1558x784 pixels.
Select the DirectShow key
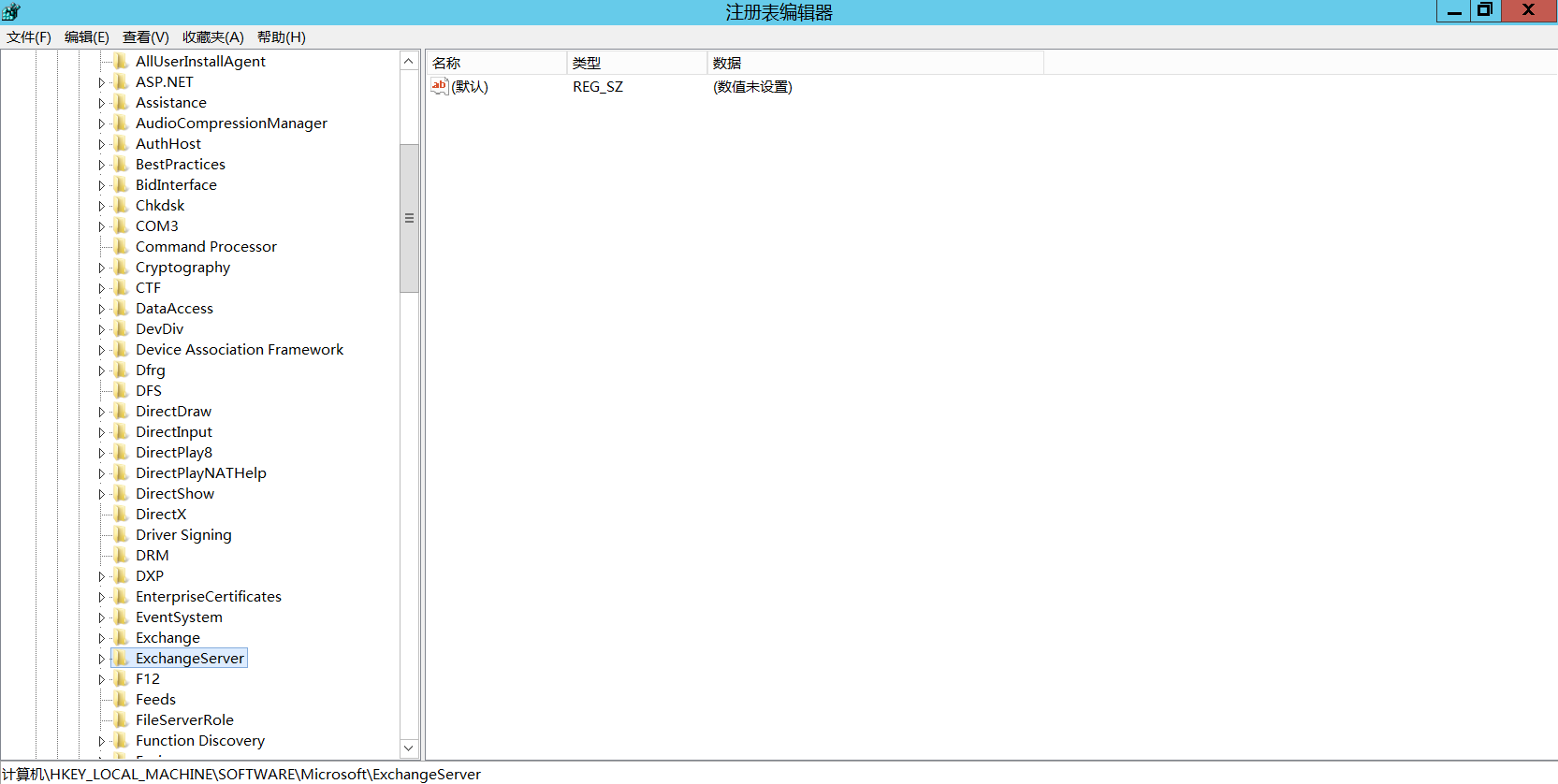point(175,494)
